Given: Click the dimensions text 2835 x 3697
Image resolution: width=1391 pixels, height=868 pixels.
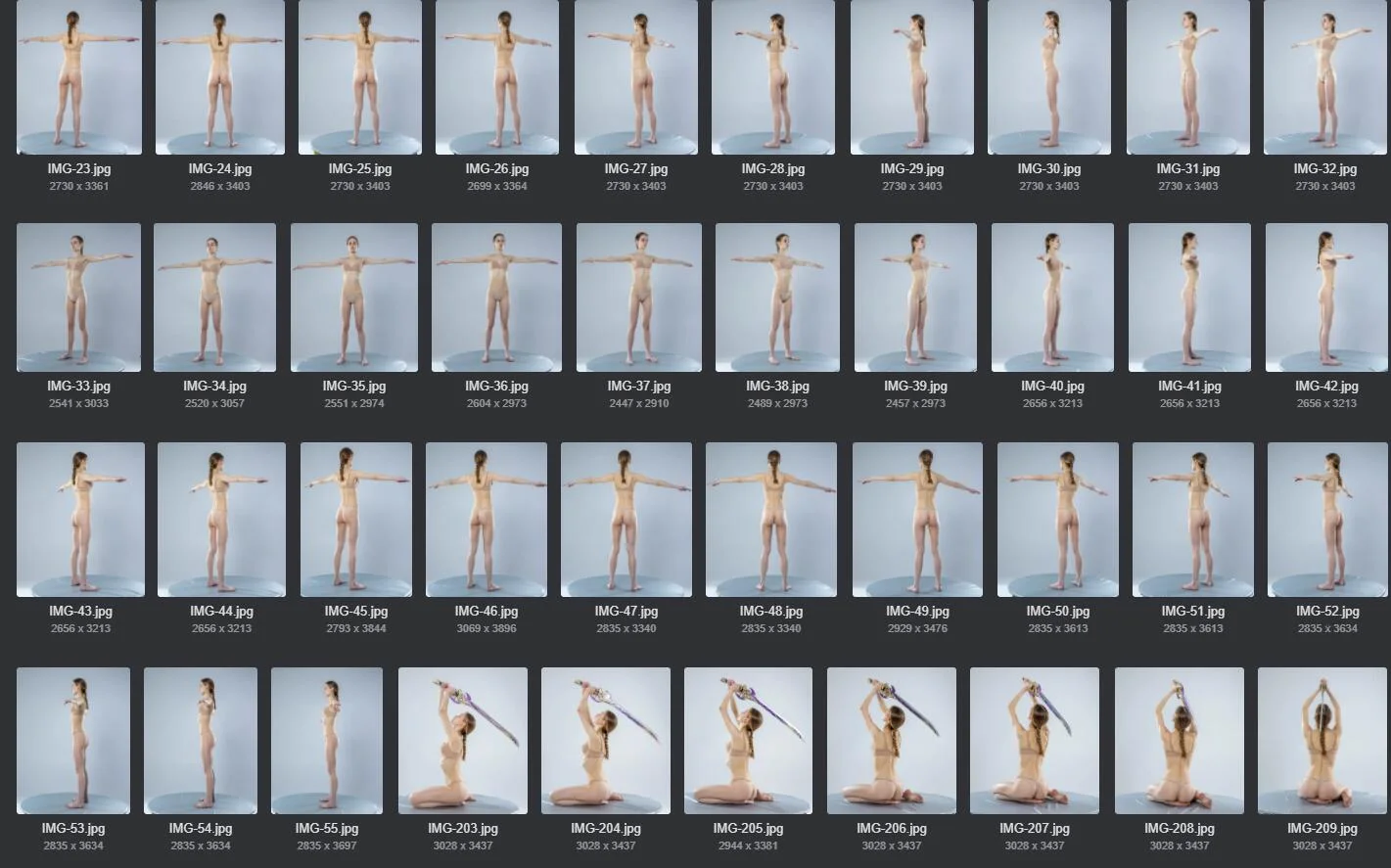Looking at the screenshot, I should (327, 845).
